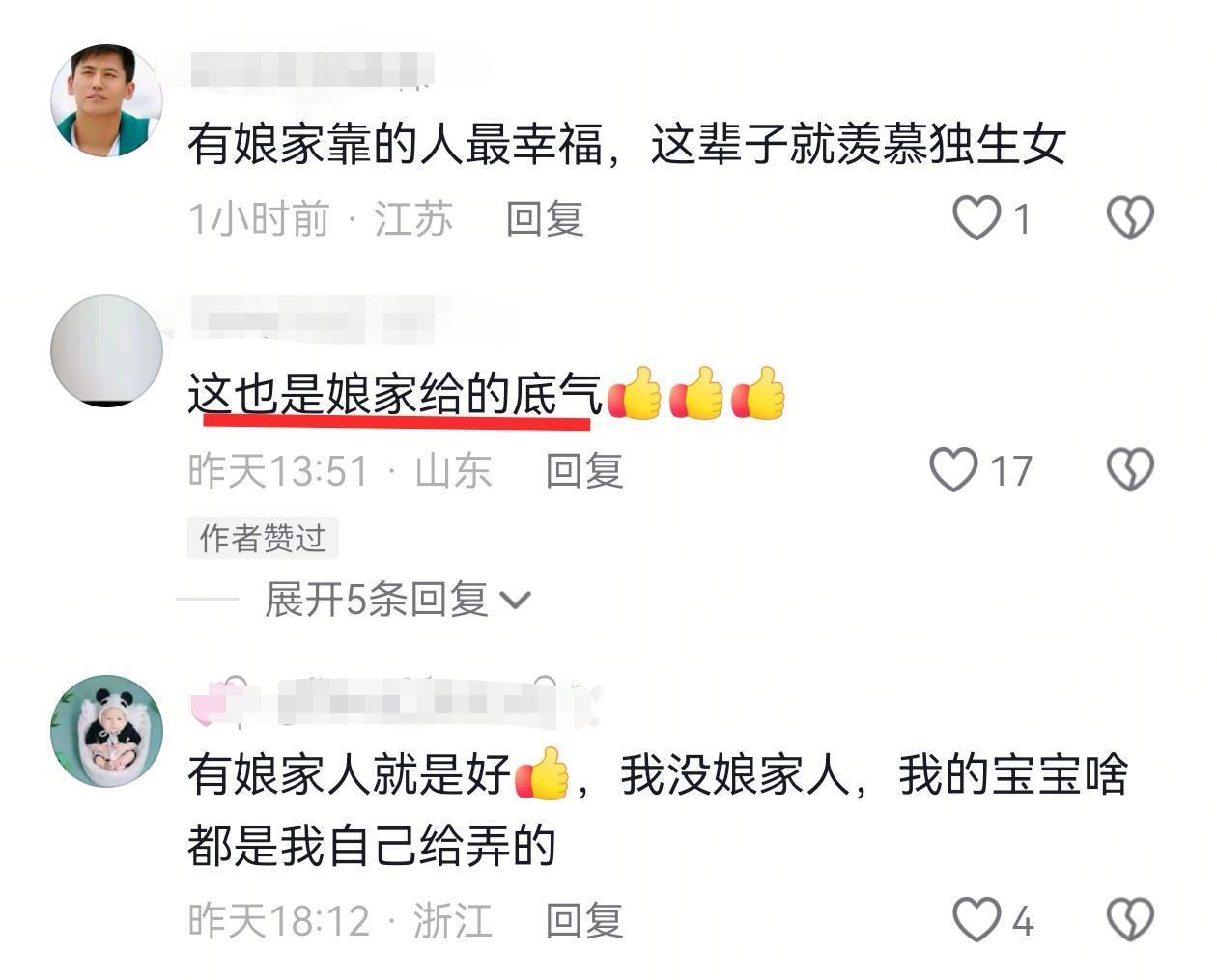1217x980 pixels.
Task: Reply to the Zhejiang comment via 回复
Action: click(584, 920)
